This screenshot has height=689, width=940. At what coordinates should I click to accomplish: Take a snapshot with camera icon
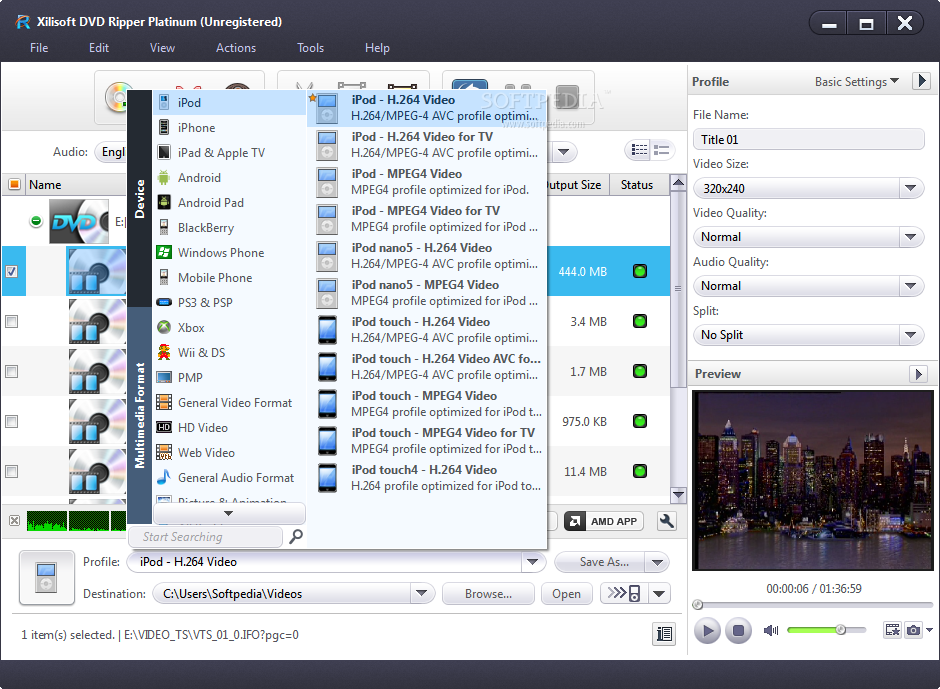(913, 630)
